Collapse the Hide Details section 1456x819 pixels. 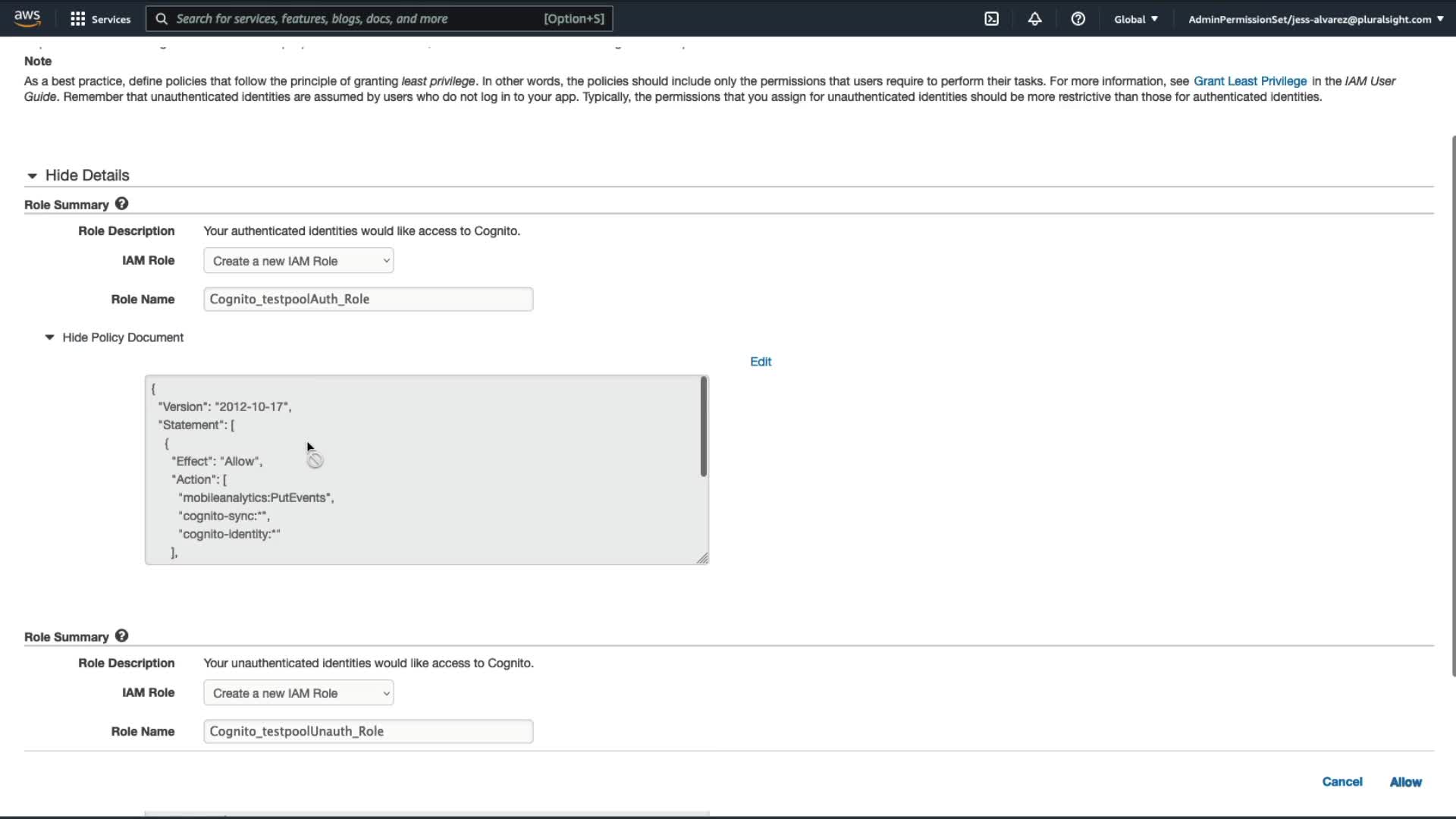click(x=32, y=176)
